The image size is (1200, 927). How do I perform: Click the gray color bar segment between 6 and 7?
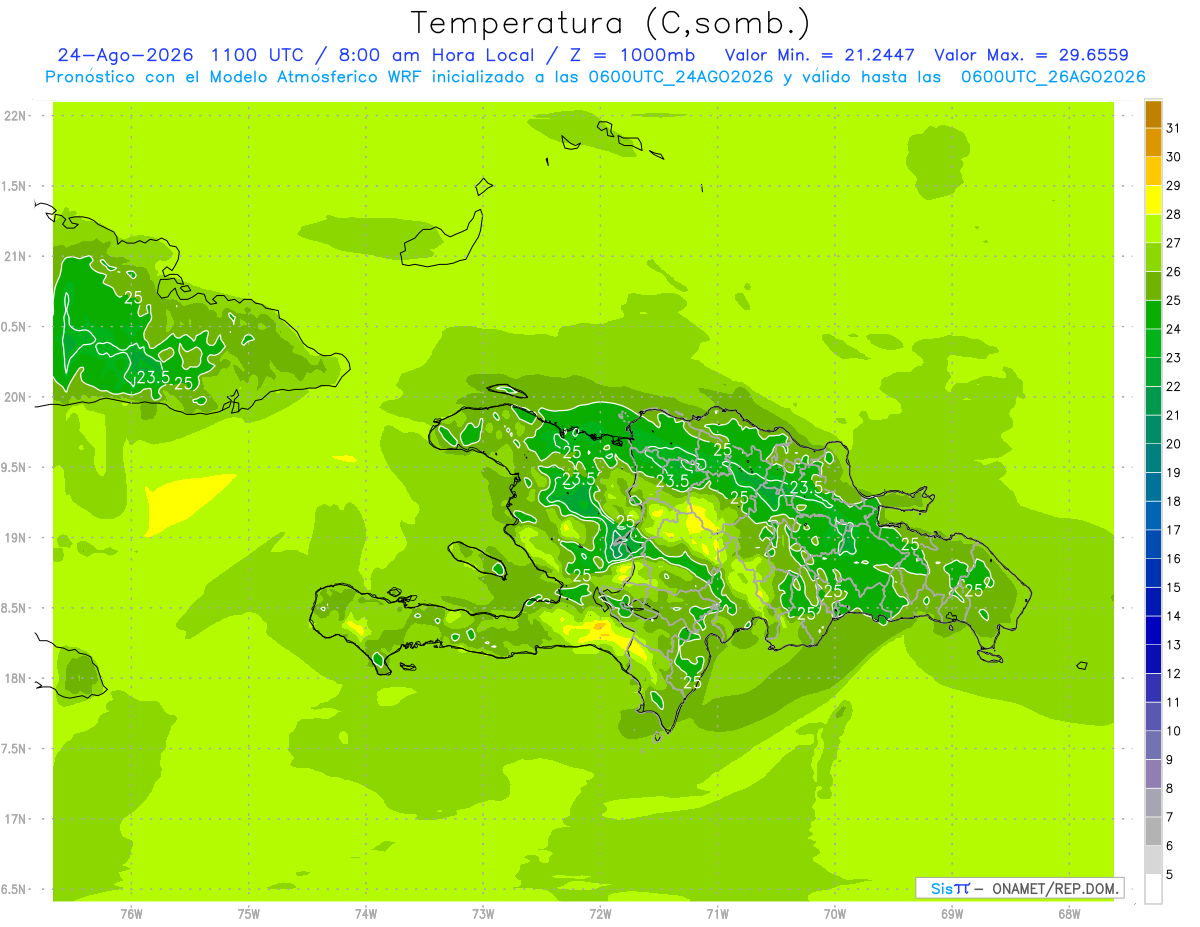pyautogui.click(x=1153, y=831)
